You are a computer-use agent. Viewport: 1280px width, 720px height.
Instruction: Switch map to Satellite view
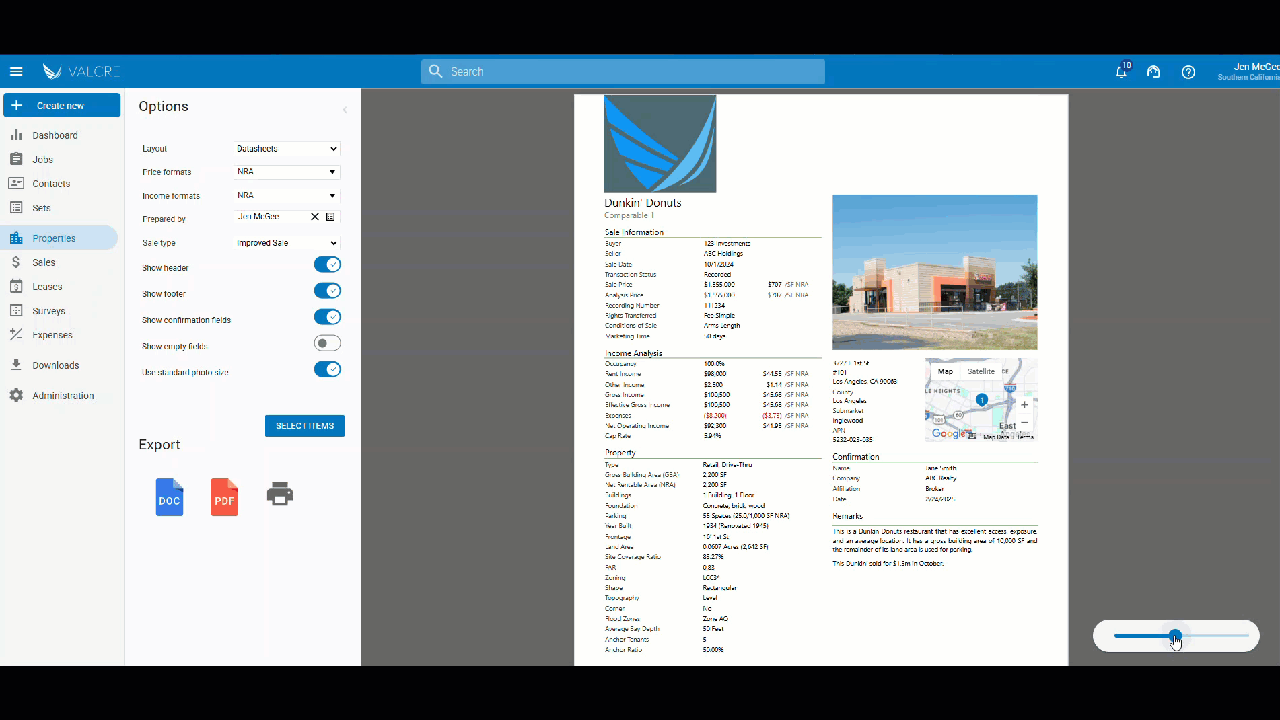(x=981, y=371)
